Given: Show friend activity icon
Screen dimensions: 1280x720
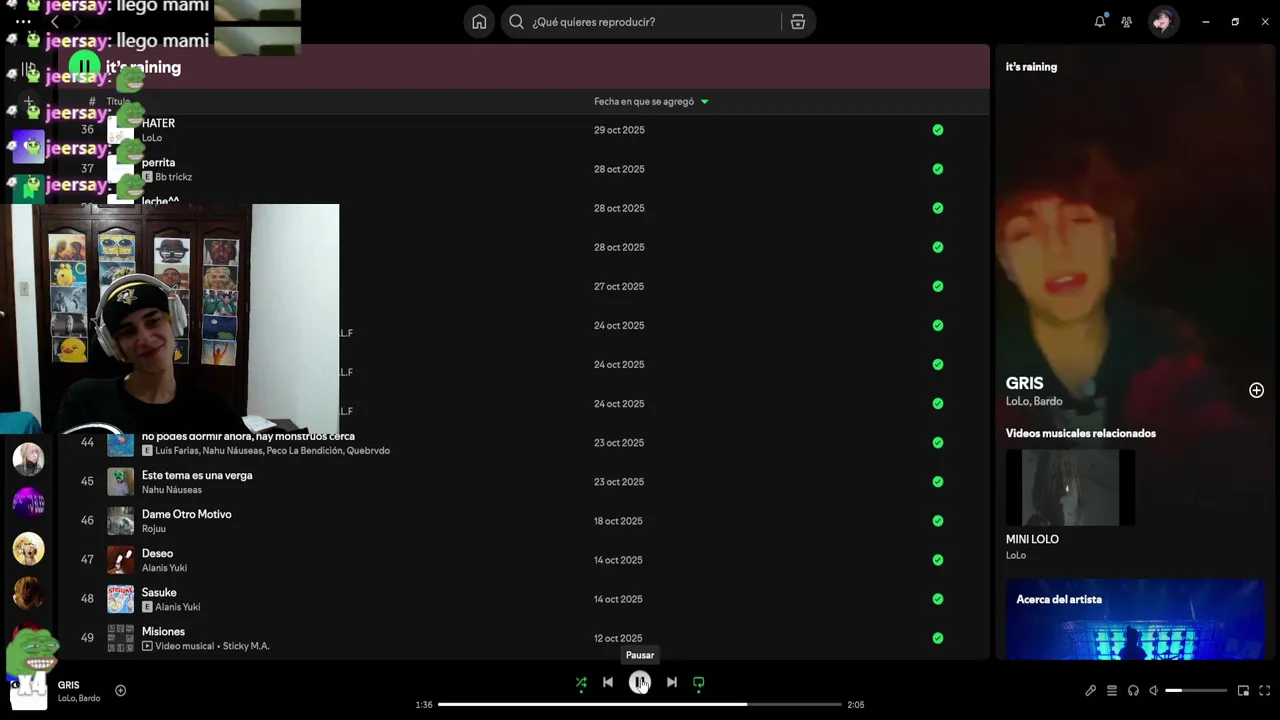Looking at the screenshot, I should pyautogui.click(x=1127, y=22).
